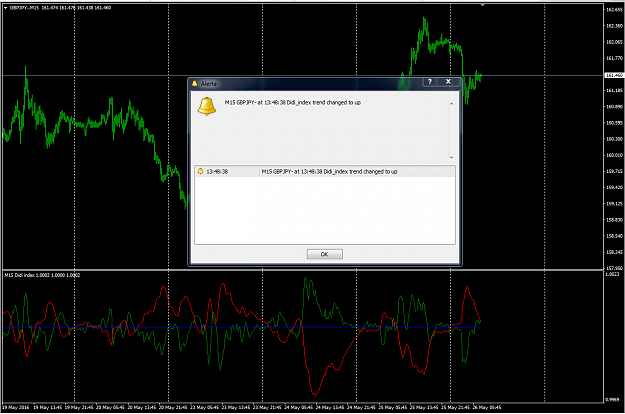Image resolution: width=625 pixels, height=414 pixels.
Task: Close the Alerta dialog
Action: (x=448, y=82)
